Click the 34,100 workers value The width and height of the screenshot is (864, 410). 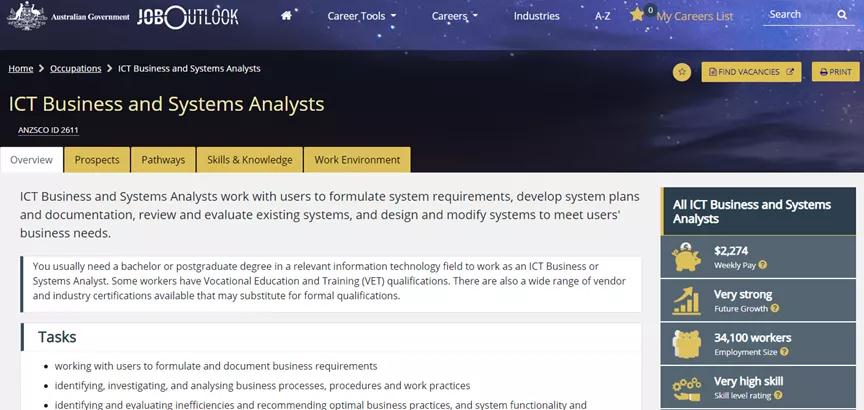point(752,337)
